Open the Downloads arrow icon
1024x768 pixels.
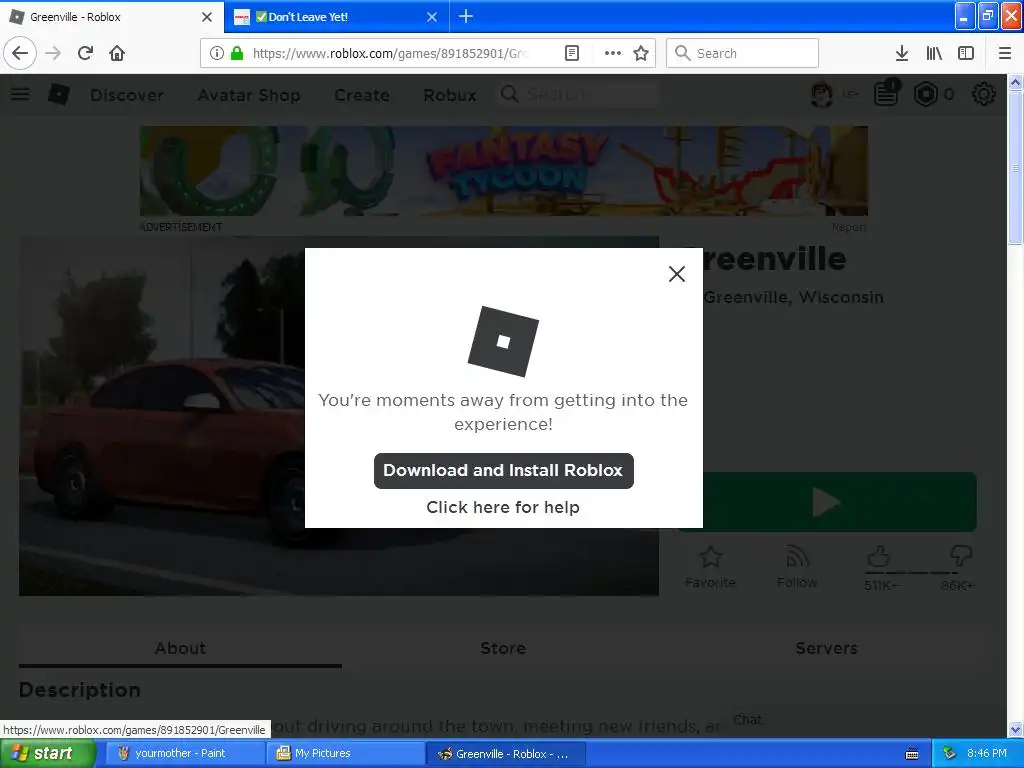(902, 53)
